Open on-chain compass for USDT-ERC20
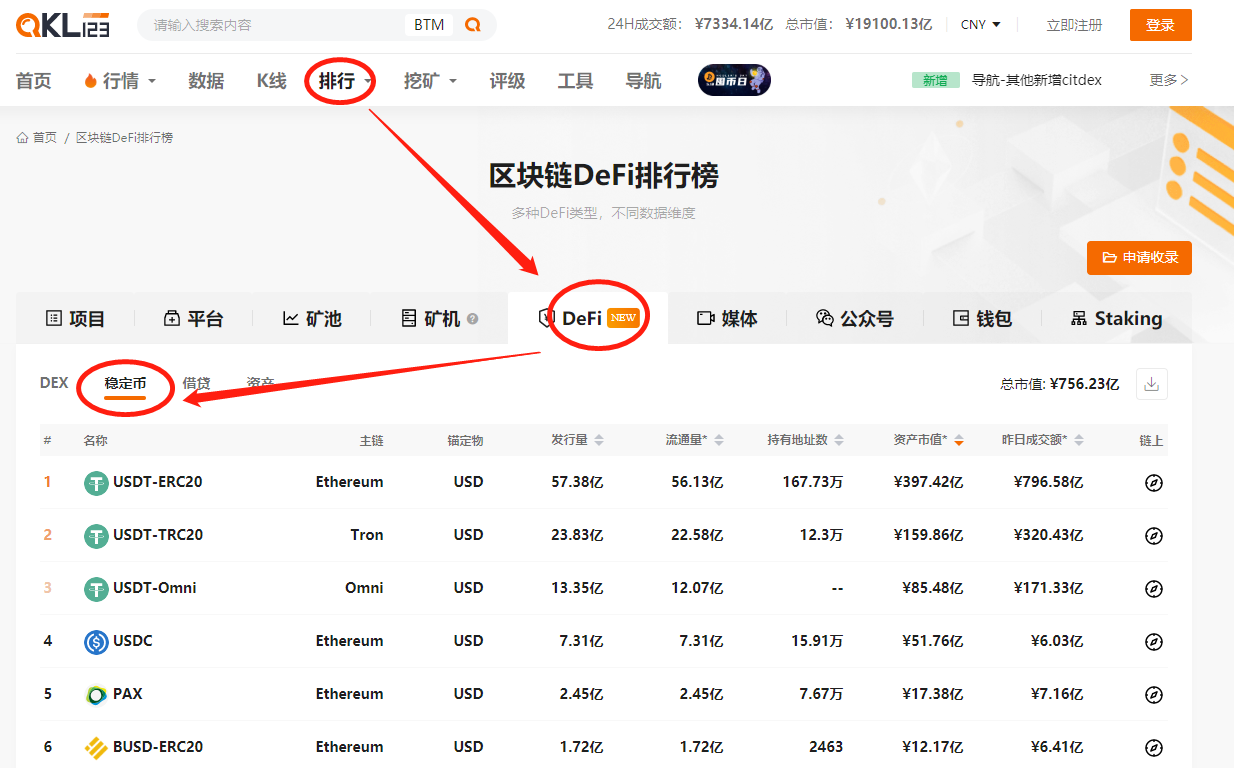 [1154, 483]
